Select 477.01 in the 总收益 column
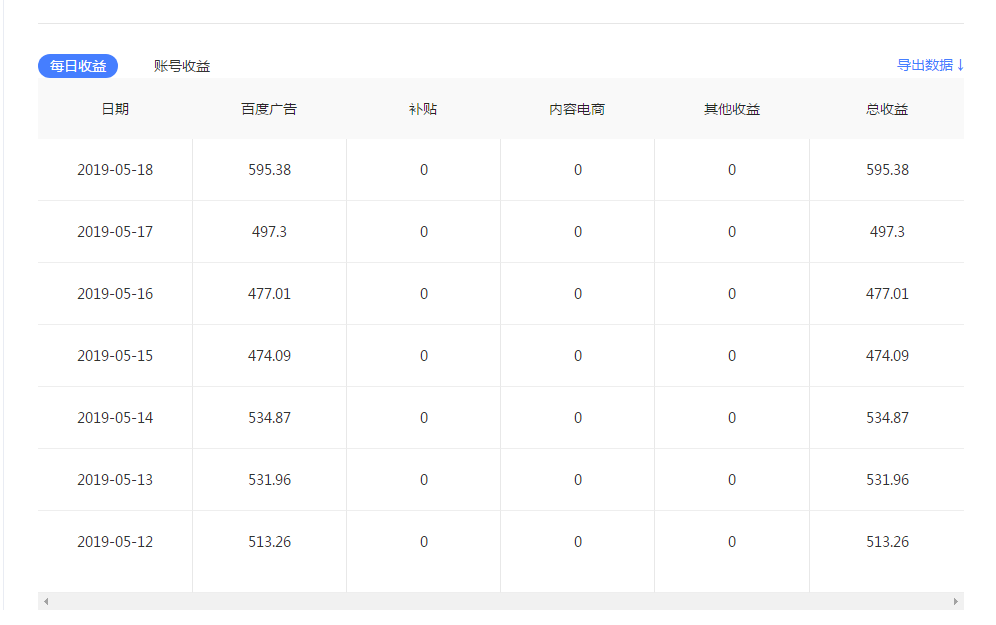The width and height of the screenshot is (996, 625). [x=887, y=293]
